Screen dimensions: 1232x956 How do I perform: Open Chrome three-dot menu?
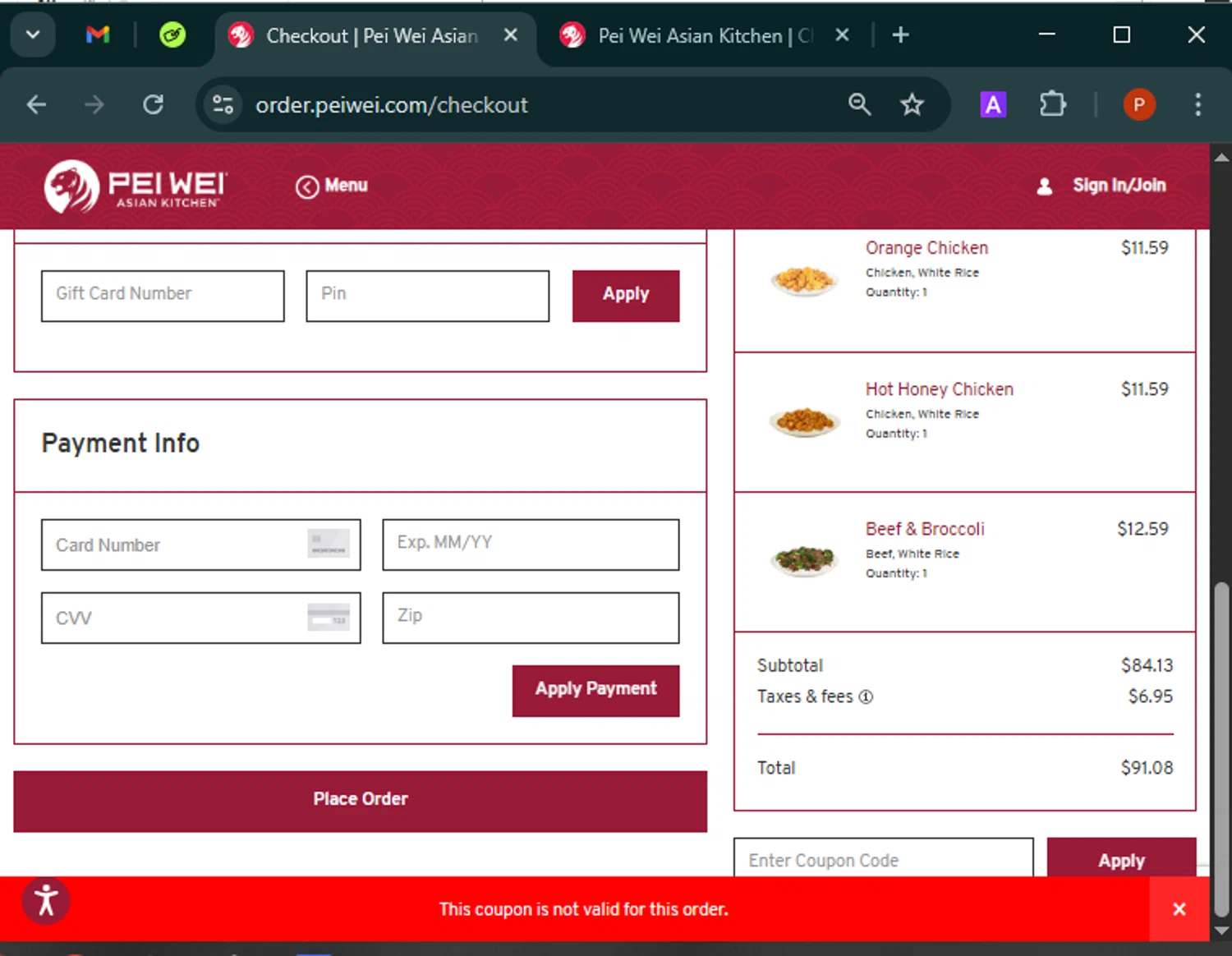pyautogui.click(x=1198, y=104)
